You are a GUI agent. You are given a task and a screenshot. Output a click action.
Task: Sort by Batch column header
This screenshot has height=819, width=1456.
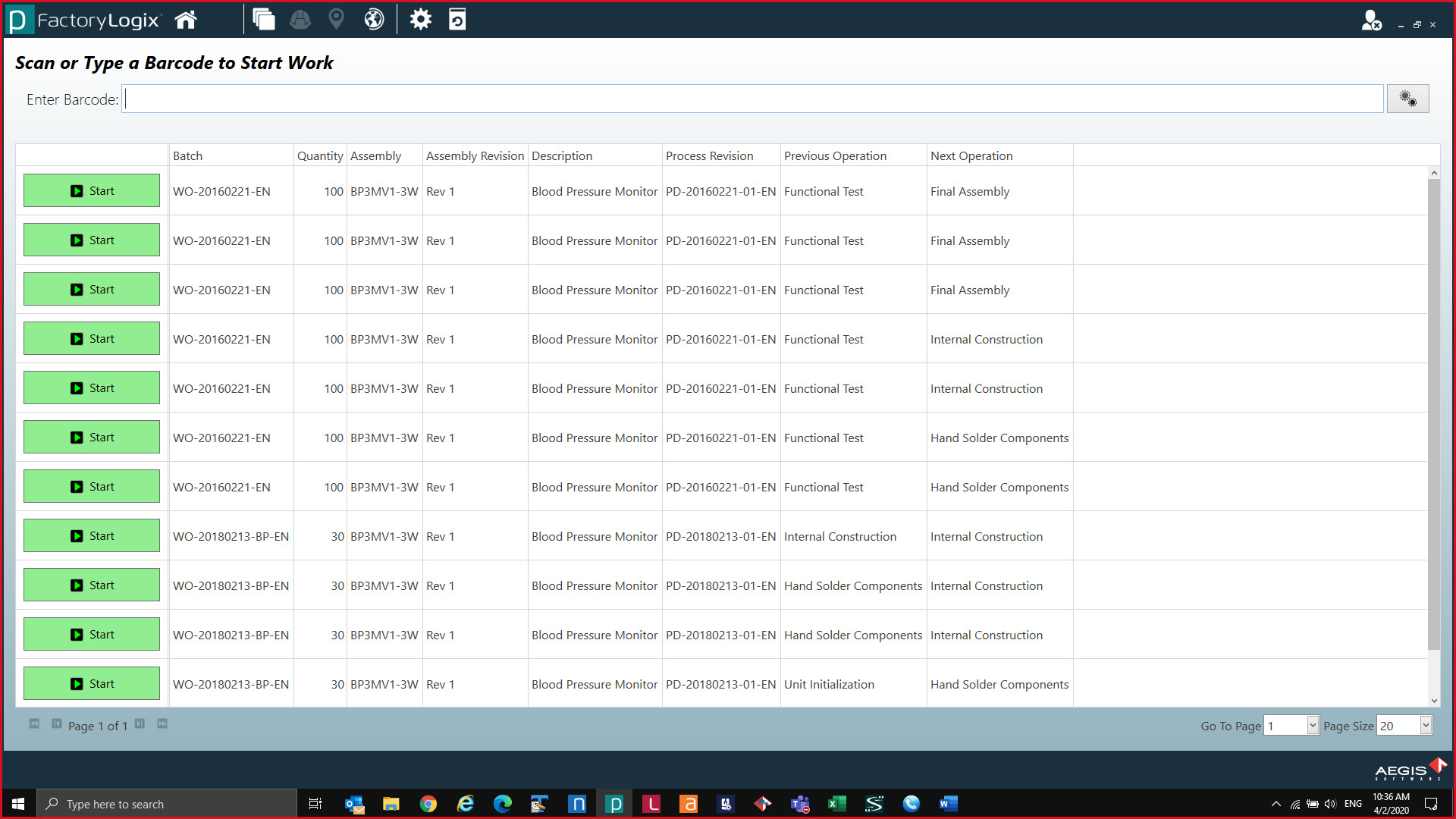(187, 155)
